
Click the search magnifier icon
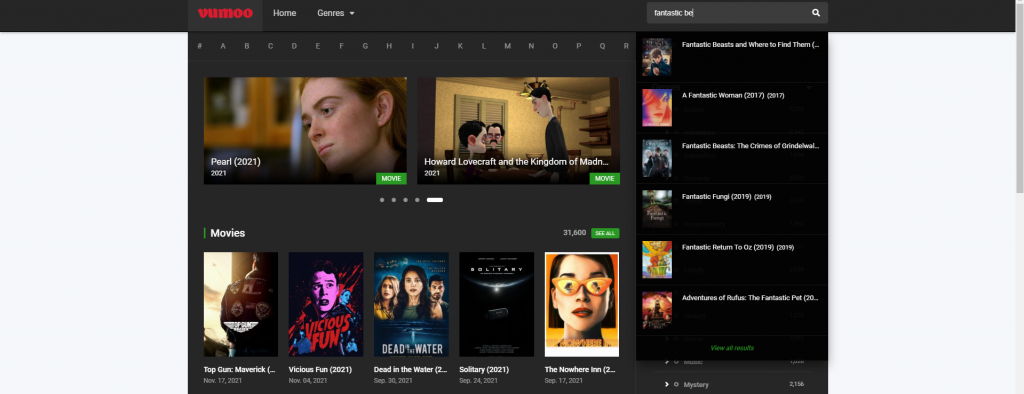point(816,12)
